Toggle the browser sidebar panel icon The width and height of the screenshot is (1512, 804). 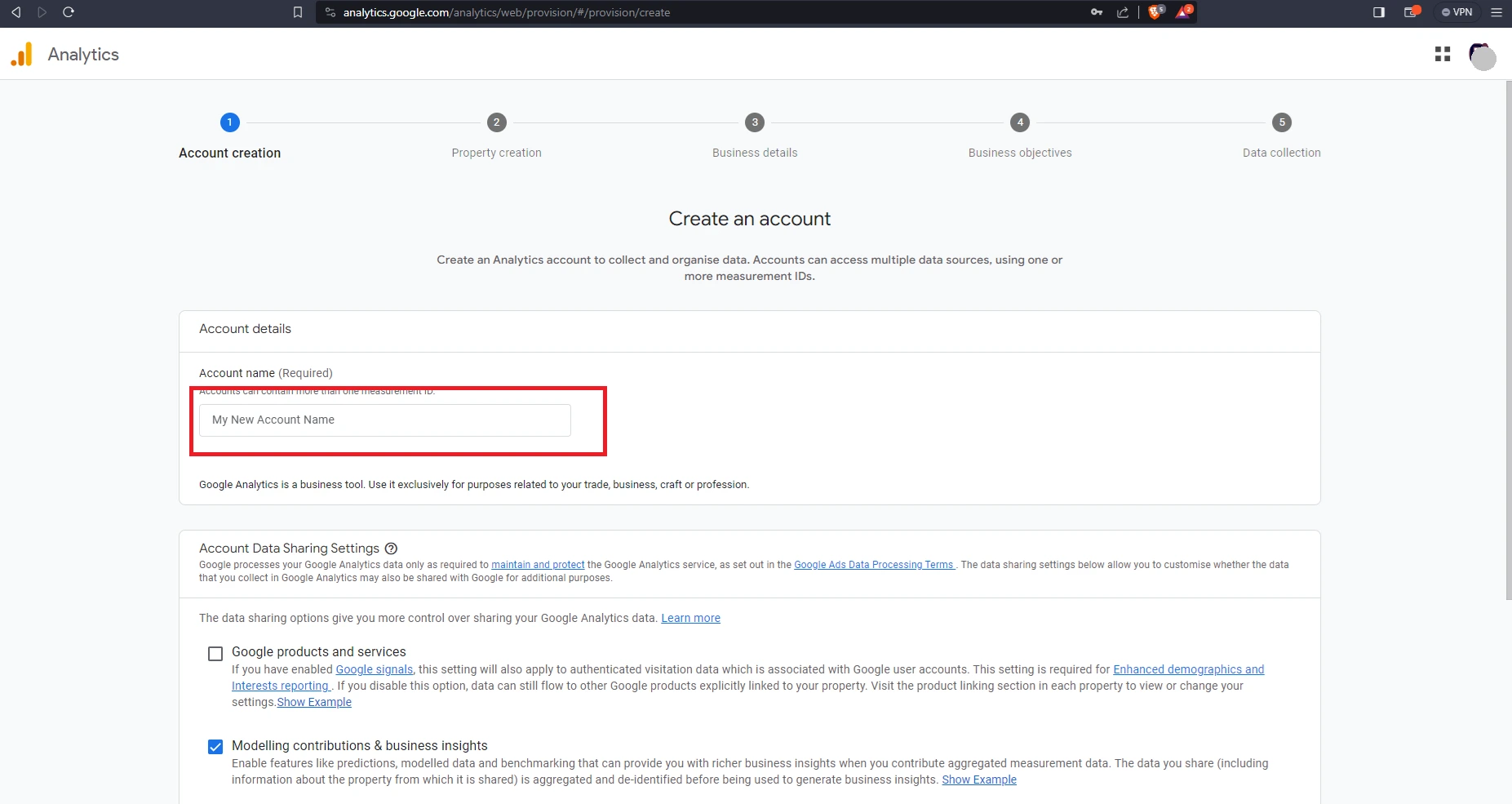(1378, 12)
